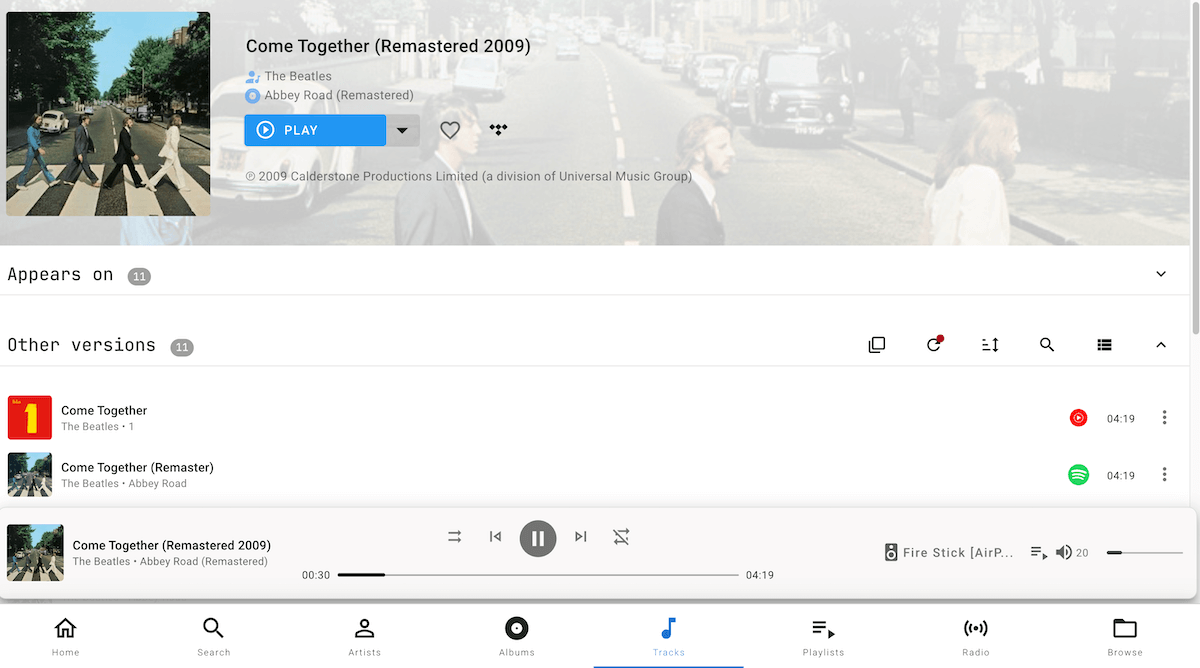Go back to the previous track
The height and width of the screenshot is (668, 1200).
[x=495, y=537]
